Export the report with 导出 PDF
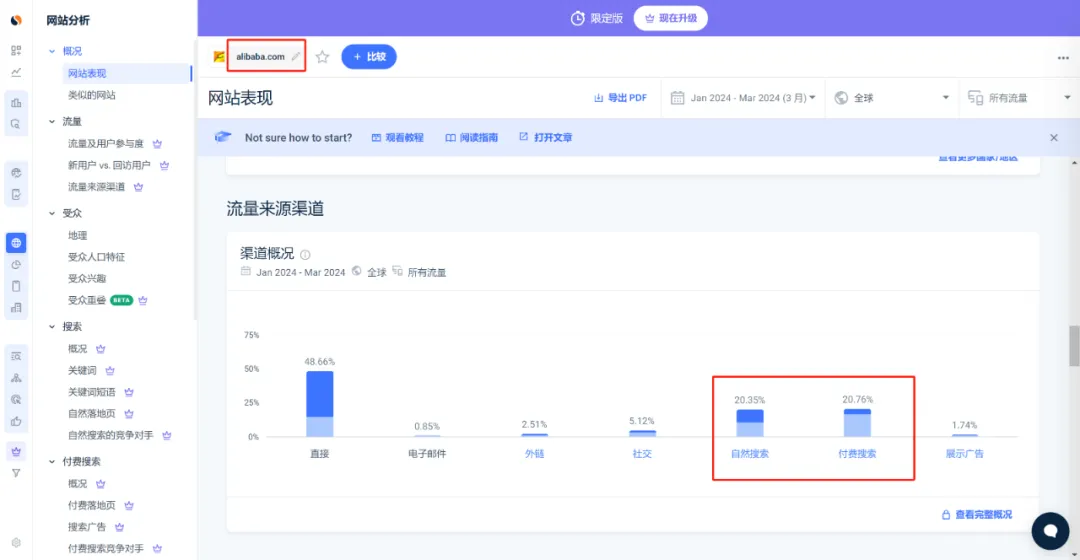Screen dimensions: 1080x560 [620, 98]
